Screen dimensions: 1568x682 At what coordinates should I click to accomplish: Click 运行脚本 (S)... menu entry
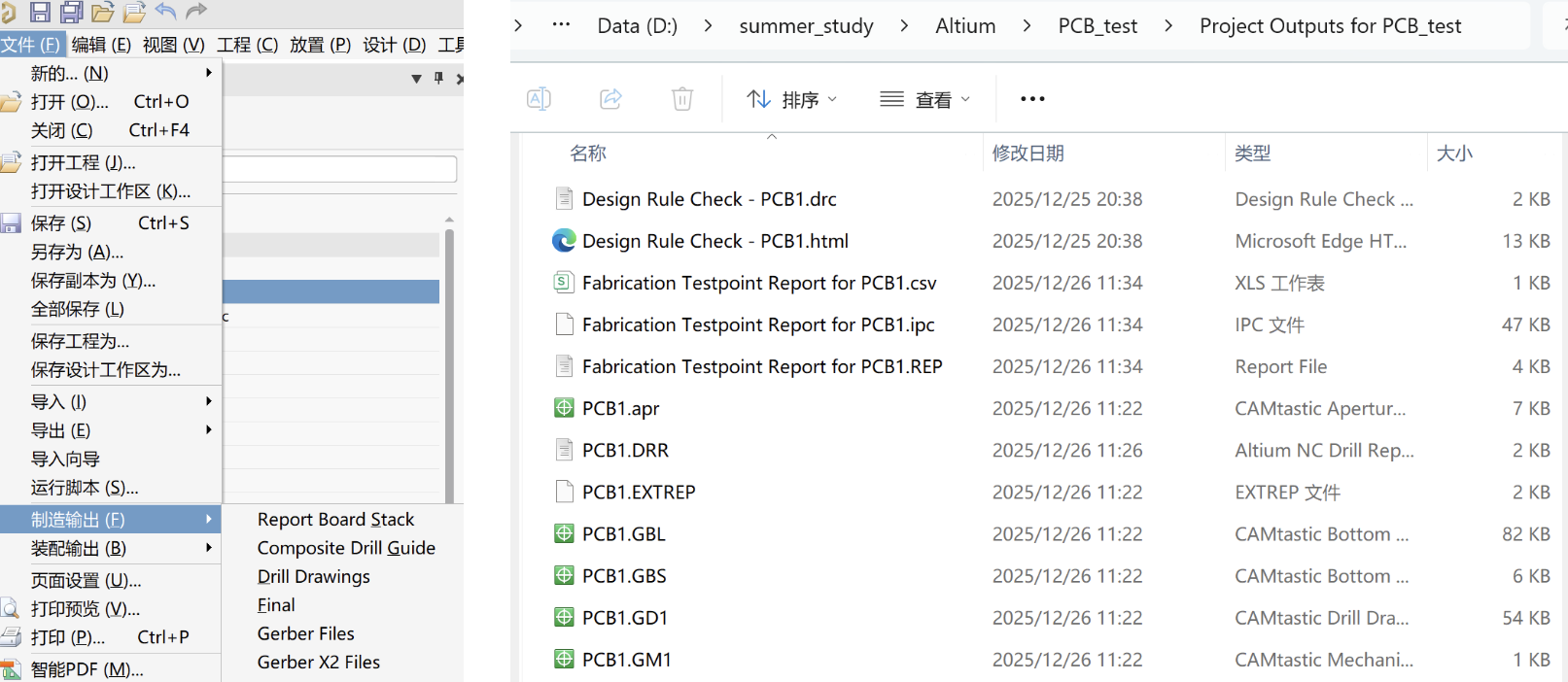pyautogui.click(x=111, y=488)
